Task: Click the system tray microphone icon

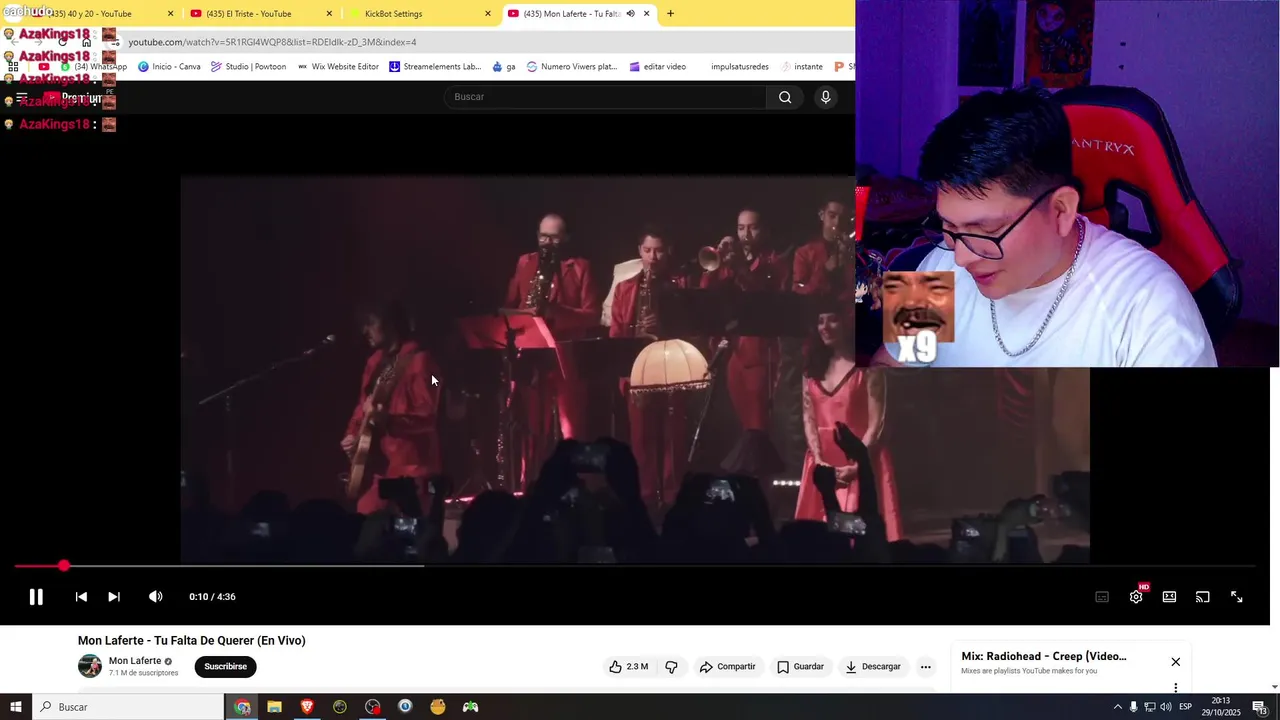Action: coord(1133,707)
